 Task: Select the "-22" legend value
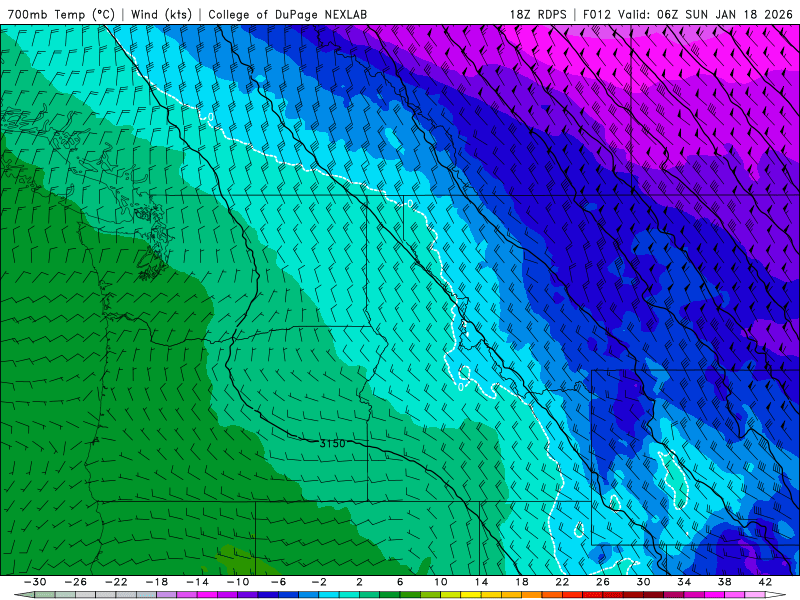click(116, 582)
